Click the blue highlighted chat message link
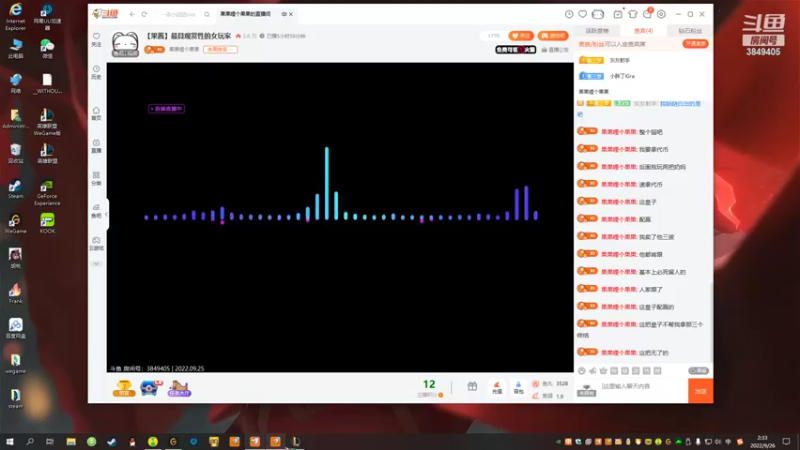800x450 pixels. [680, 104]
